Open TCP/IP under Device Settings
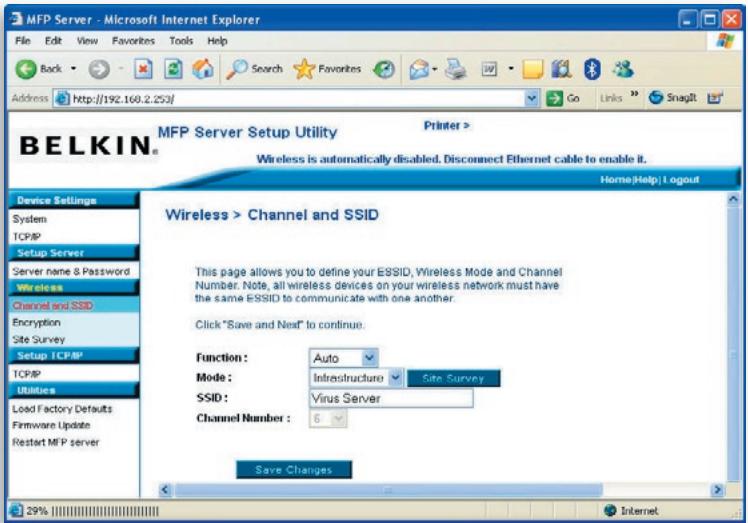Screen dimensions: 748x523 point(27,237)
